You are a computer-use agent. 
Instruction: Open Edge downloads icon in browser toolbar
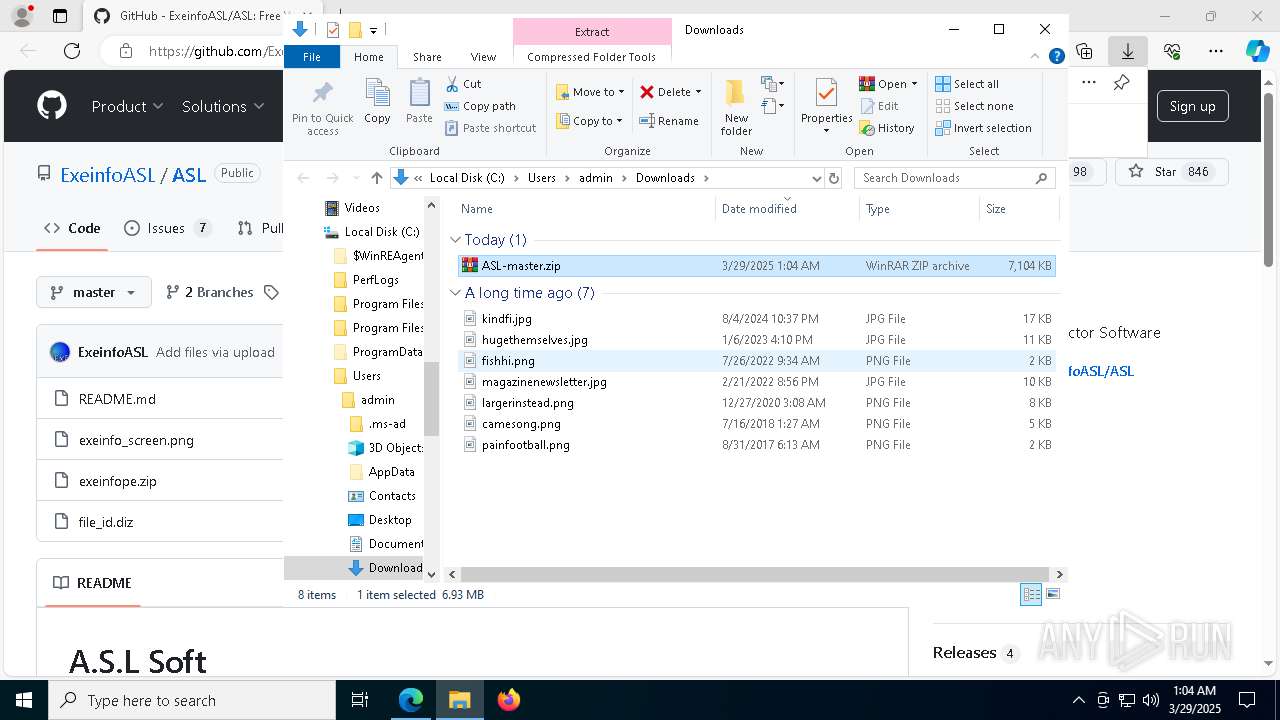(x=1128, y=51)
